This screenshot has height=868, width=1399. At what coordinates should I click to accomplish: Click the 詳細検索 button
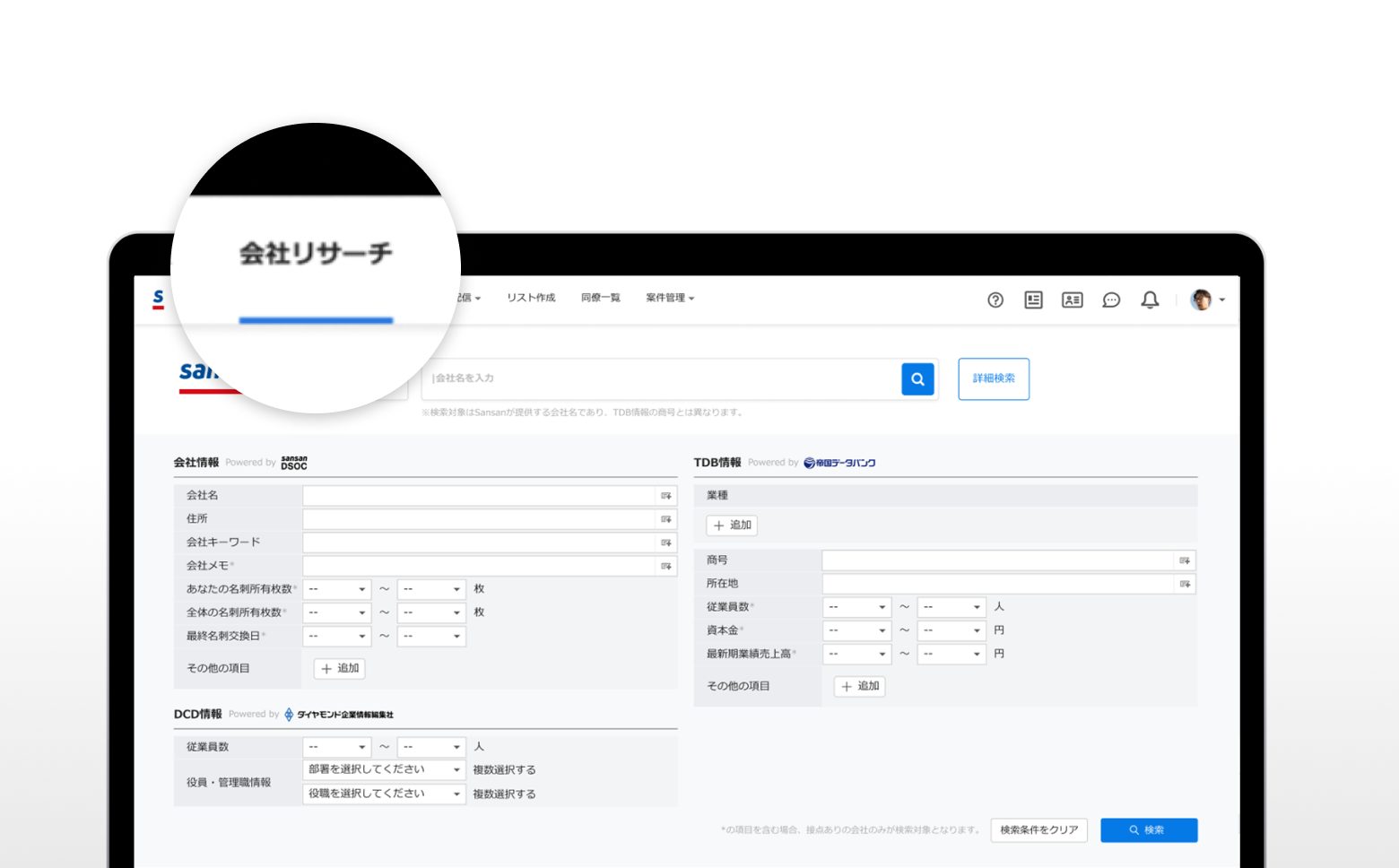tap(994, 378)
